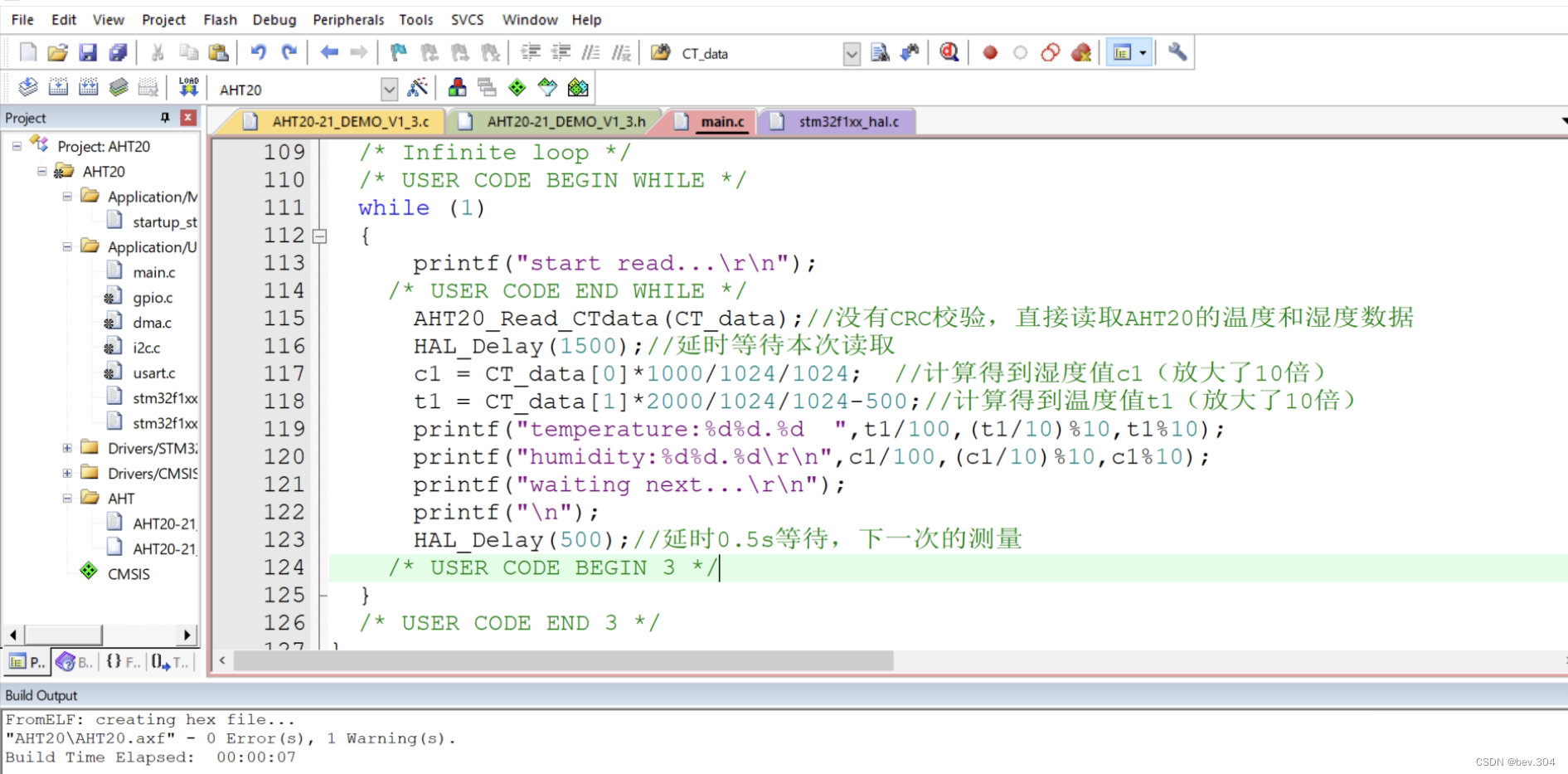1568x774 pixels.
Task: Build target files icon
Action: [x=58, y=87]
